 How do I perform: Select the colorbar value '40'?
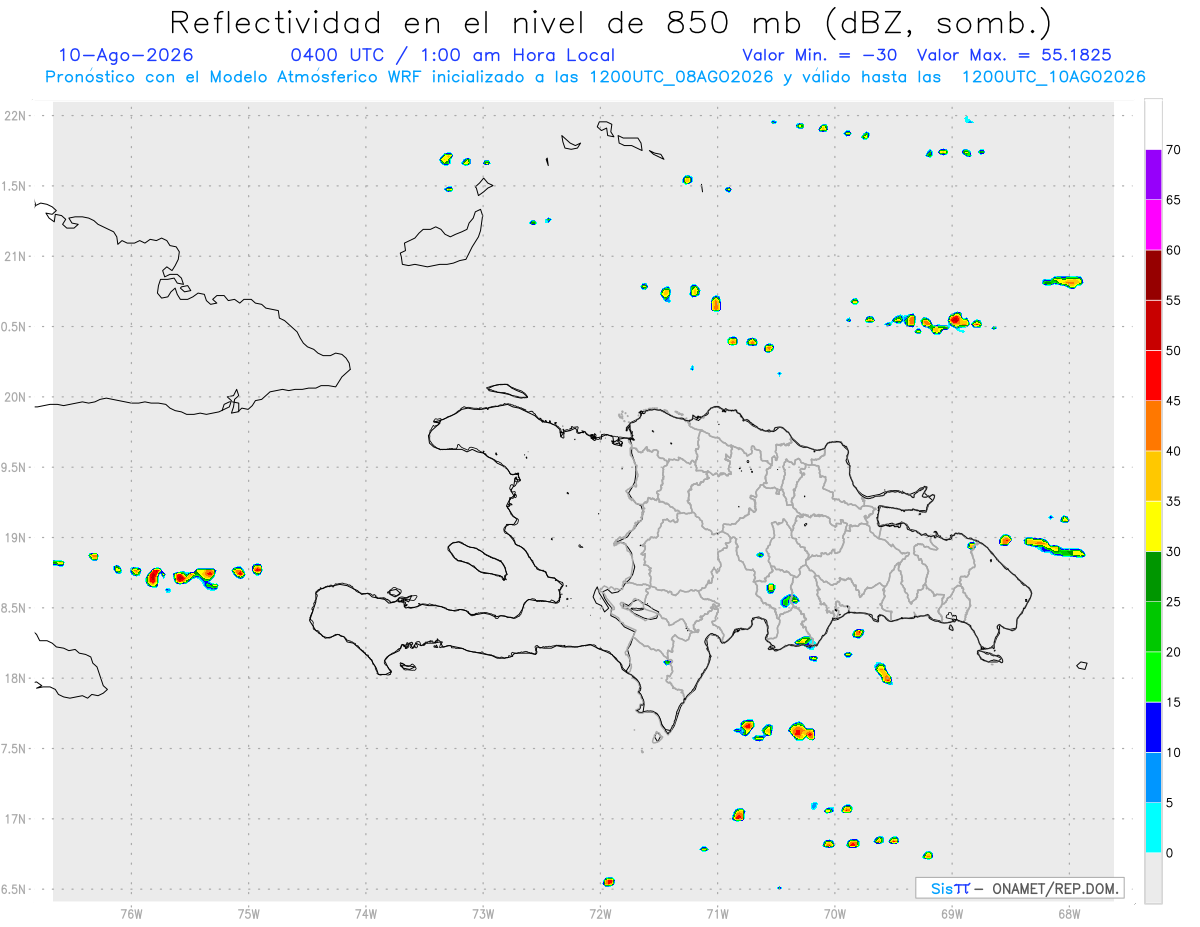coord(1174,451)
